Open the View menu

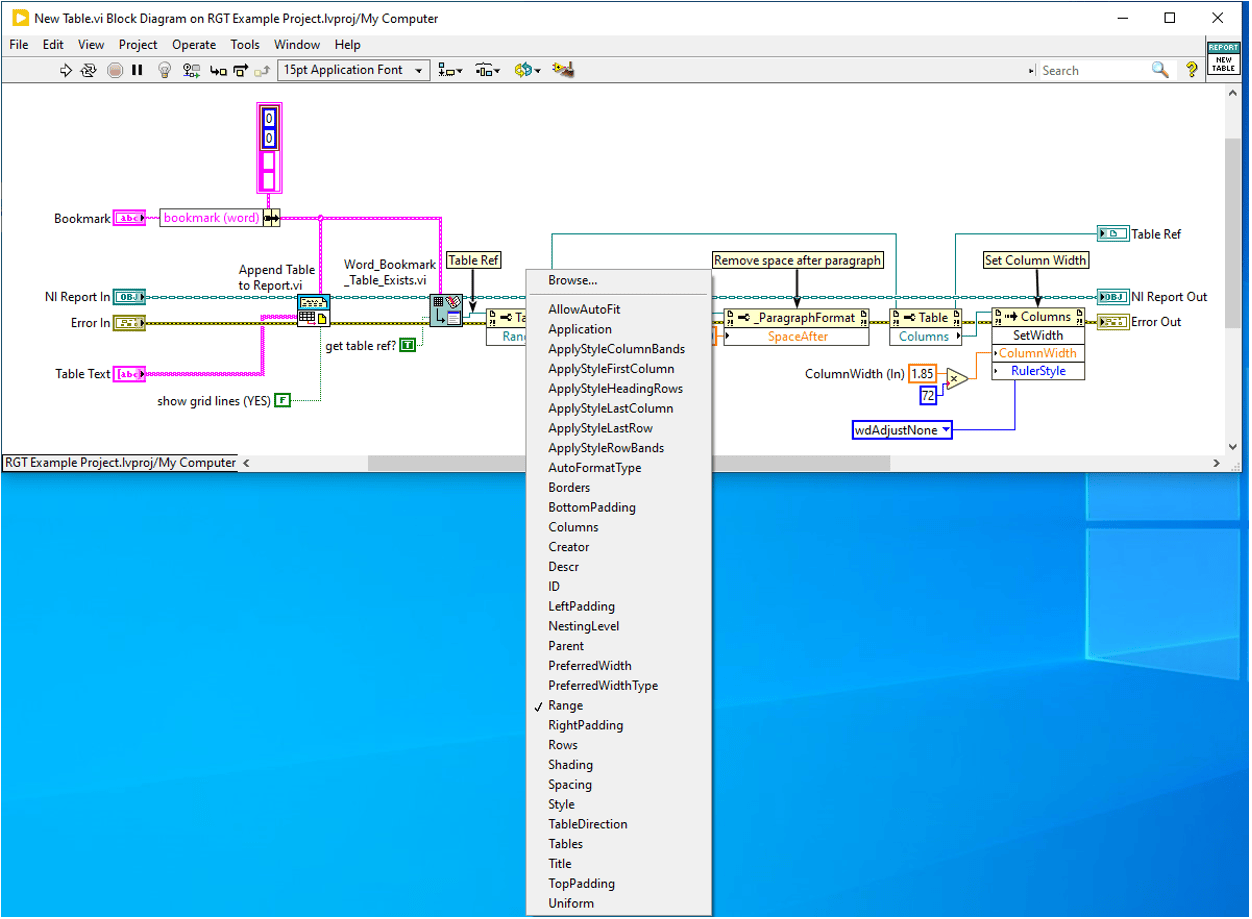tap(91, 44)
